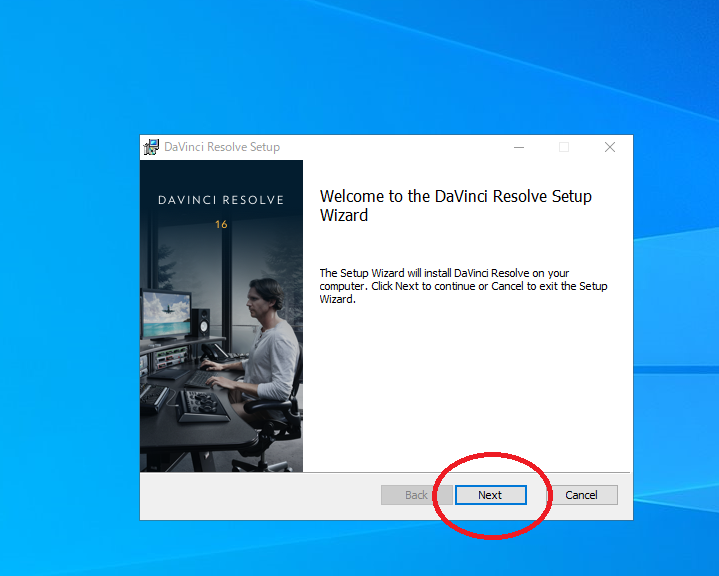This screenshot has width=719, height=576.
Task: Open the installer icon in the title bar
Action: pos(152,147)
